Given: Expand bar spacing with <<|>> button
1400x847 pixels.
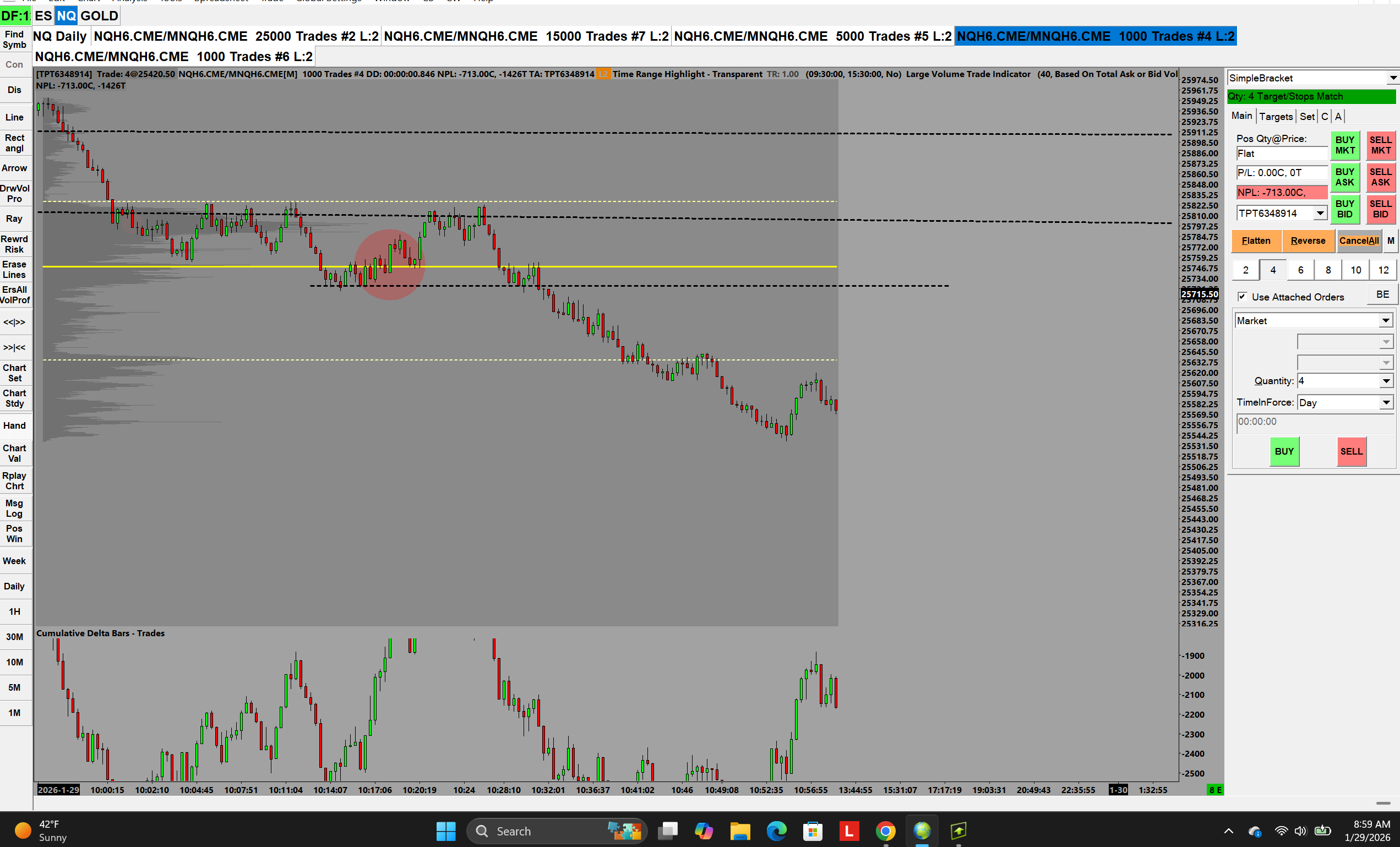Looking at the screenshot, I should pyautogui.click(x=15, y=322).
